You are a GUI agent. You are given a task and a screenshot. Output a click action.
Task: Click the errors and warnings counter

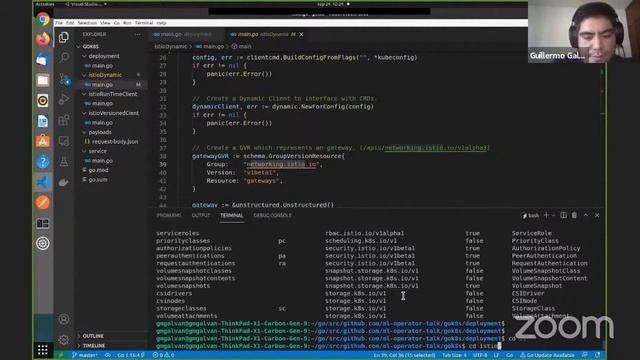163,355
